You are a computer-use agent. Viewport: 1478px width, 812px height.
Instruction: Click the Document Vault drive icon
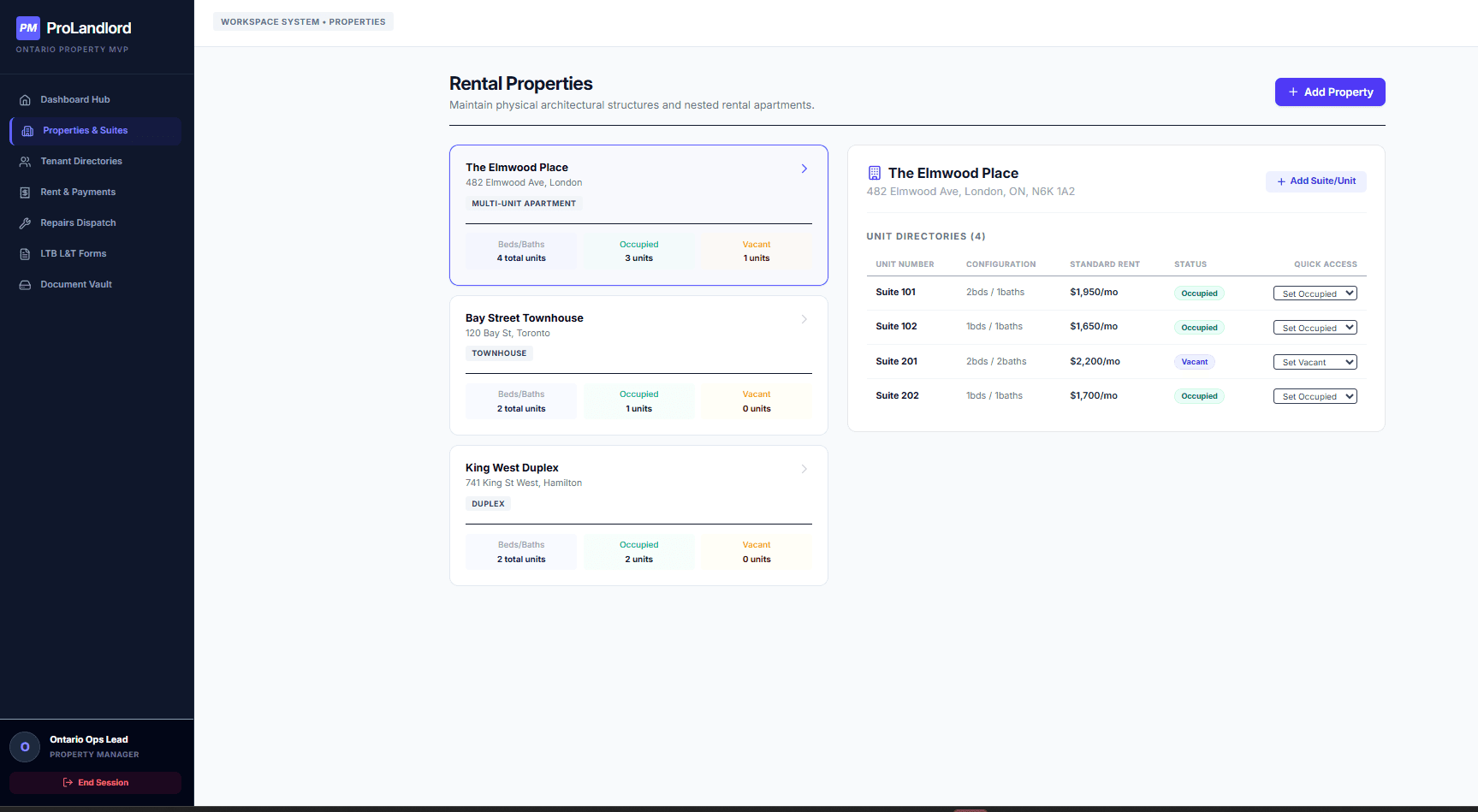(26, 285)
